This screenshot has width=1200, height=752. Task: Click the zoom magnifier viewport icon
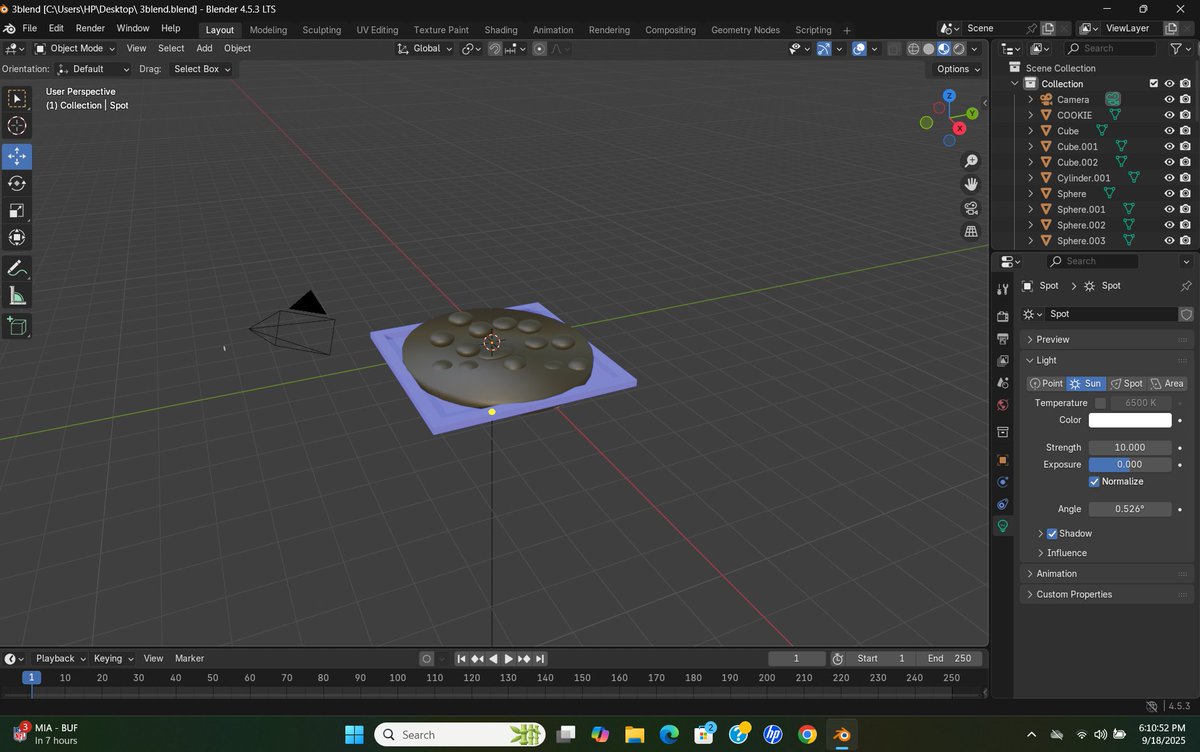(x=970, y=161)
